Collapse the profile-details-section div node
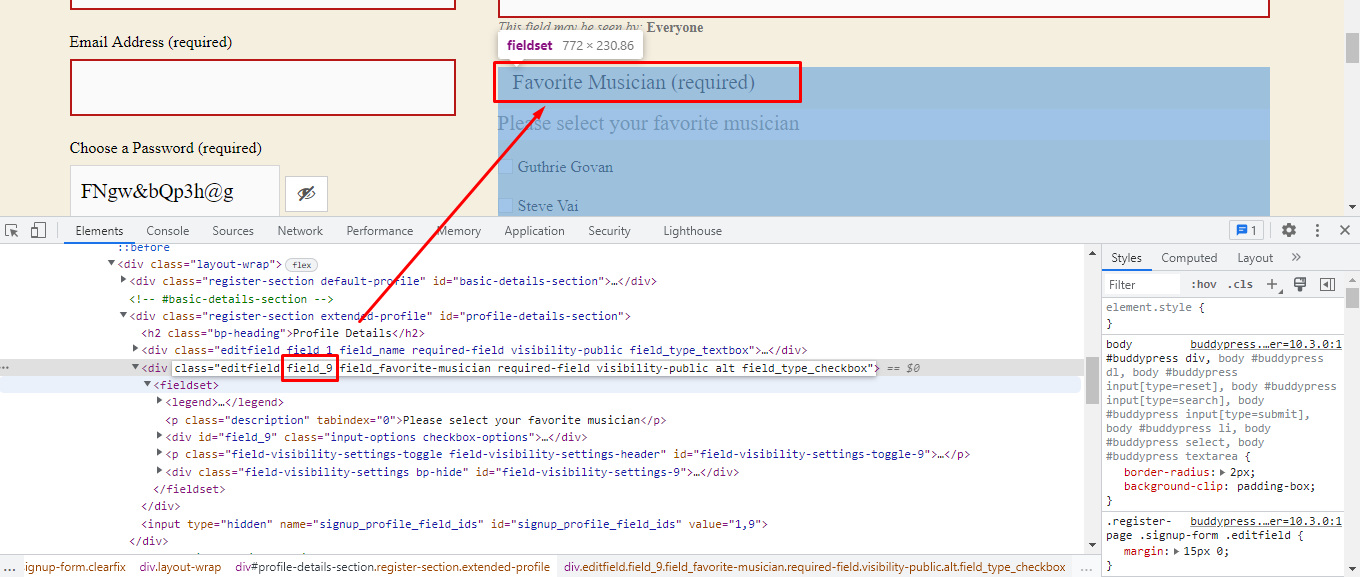The image size is (1360, 577). 124,316
